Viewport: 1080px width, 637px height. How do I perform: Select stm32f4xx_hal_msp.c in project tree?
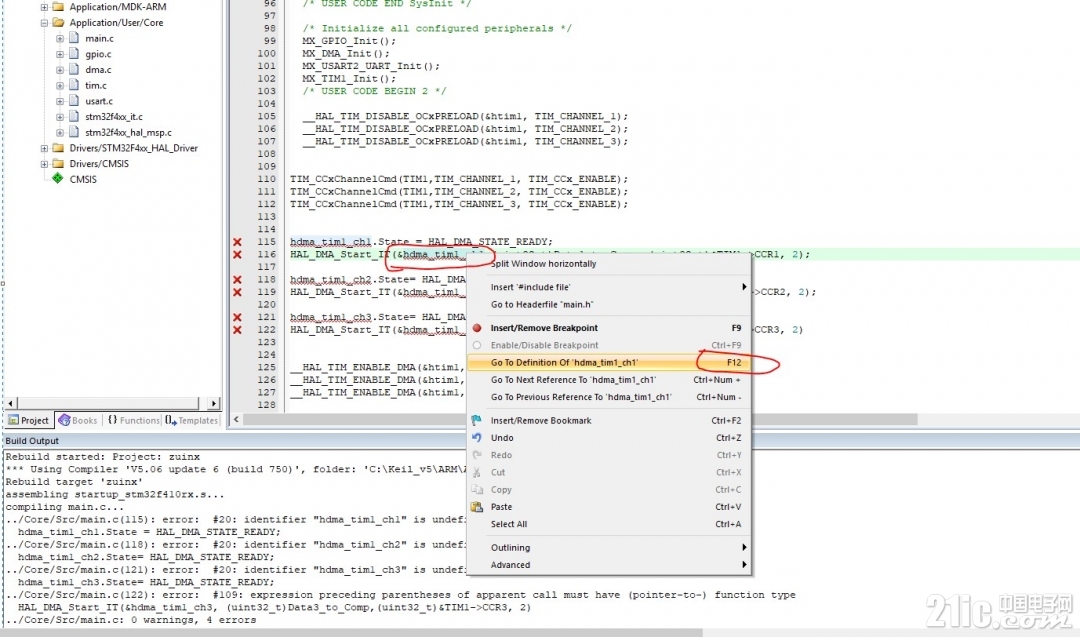click(x=128, y=132)
